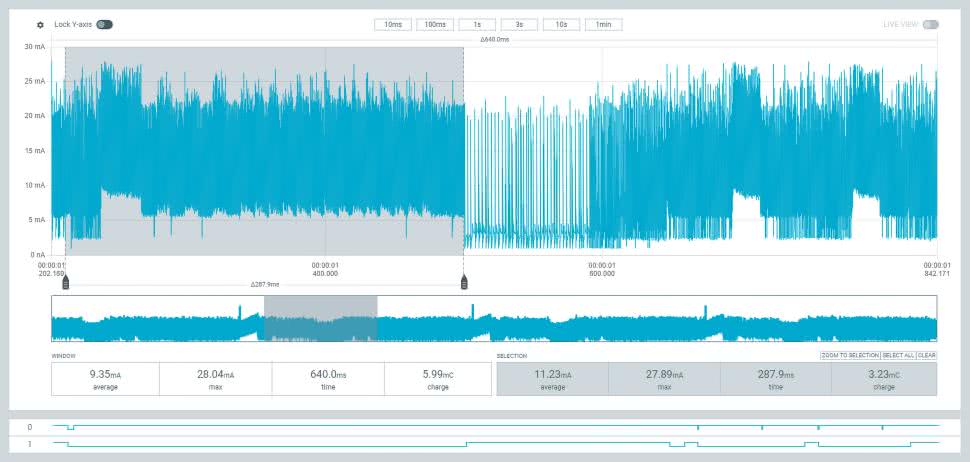Select the 1min window preset
The width and height of the screenshot is (970, 462).
604,25
